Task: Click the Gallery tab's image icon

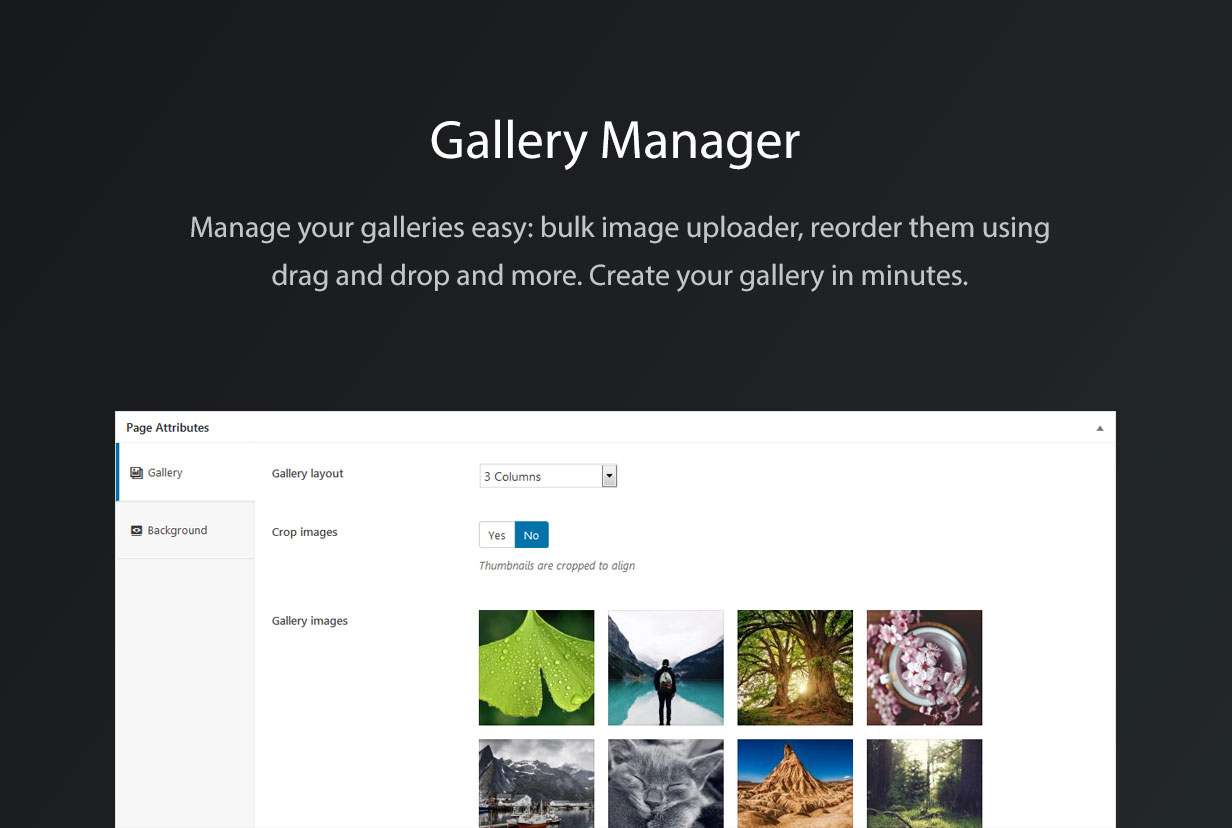Action: coord(137,473)
